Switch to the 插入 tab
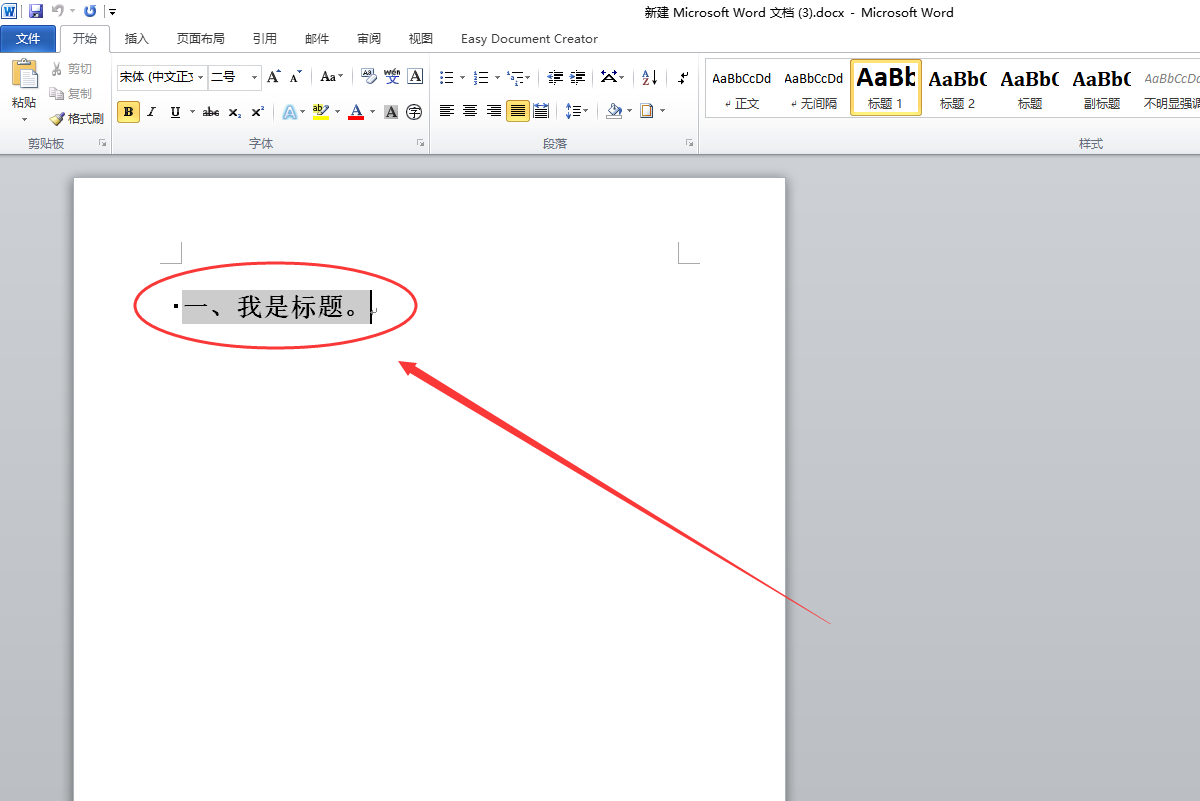 137,39
